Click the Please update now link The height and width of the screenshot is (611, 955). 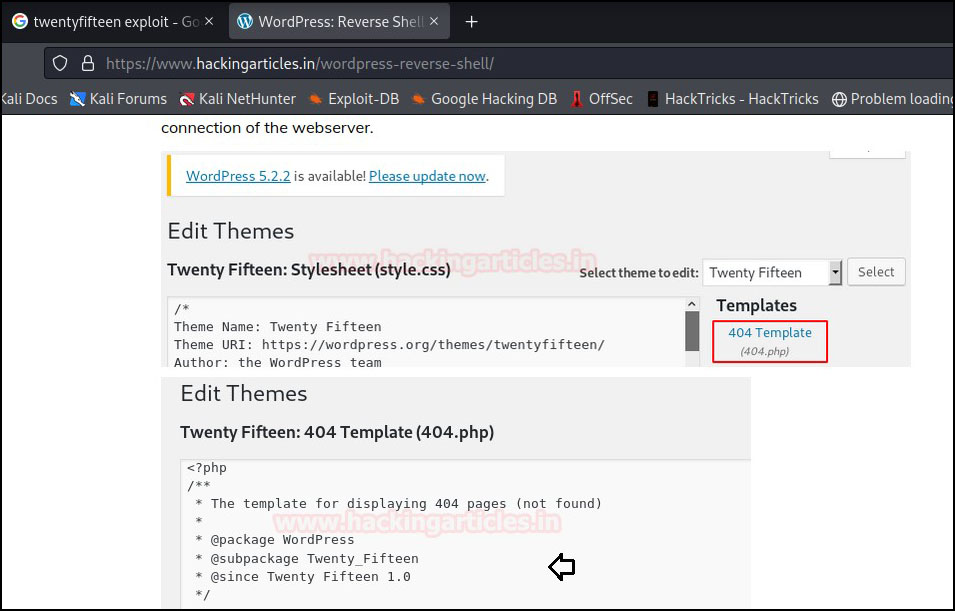click(x=427, y=176)
